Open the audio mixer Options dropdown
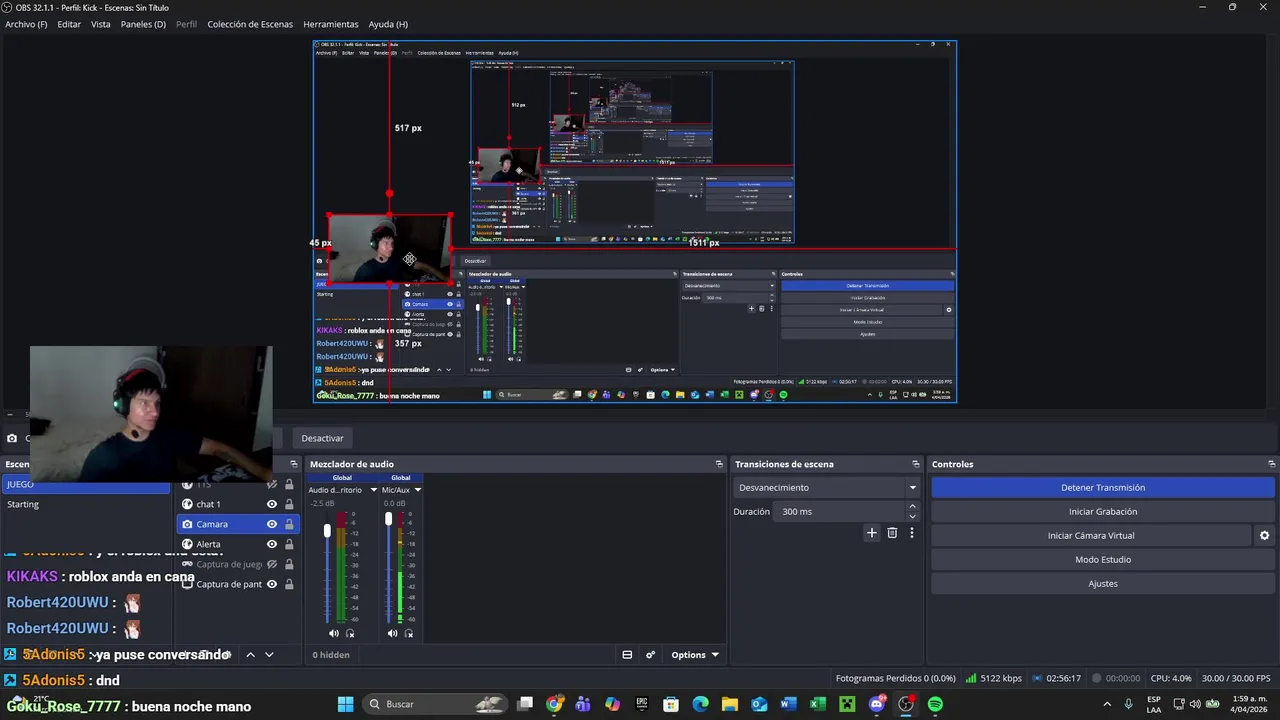1280x720 pixels. (694, 655)
